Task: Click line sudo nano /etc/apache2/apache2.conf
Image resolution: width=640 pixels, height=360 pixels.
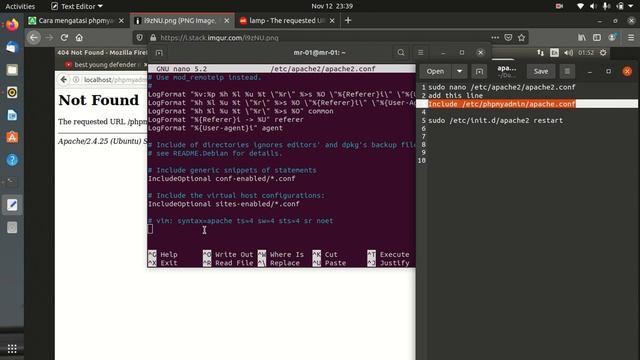Action: [x=502, y=87]
